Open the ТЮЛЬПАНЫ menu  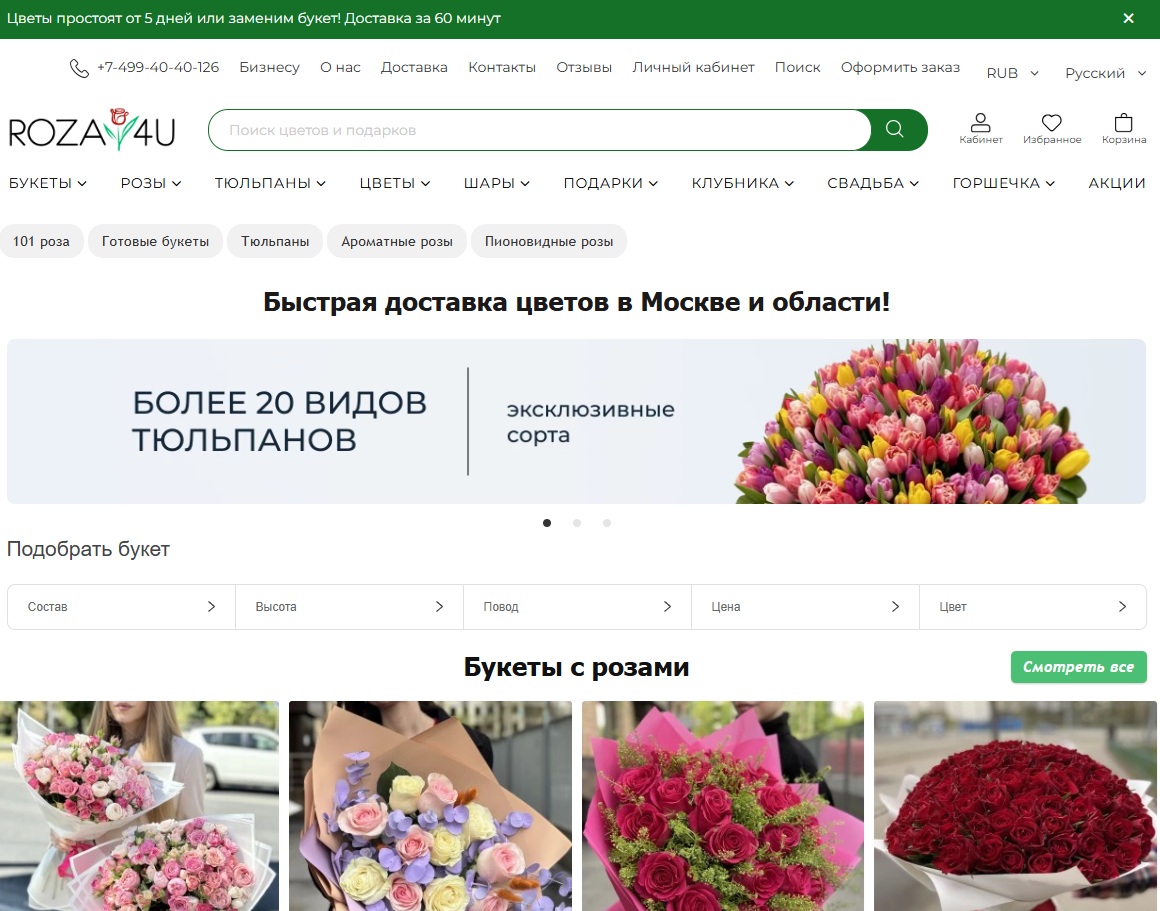coord(270,183)
